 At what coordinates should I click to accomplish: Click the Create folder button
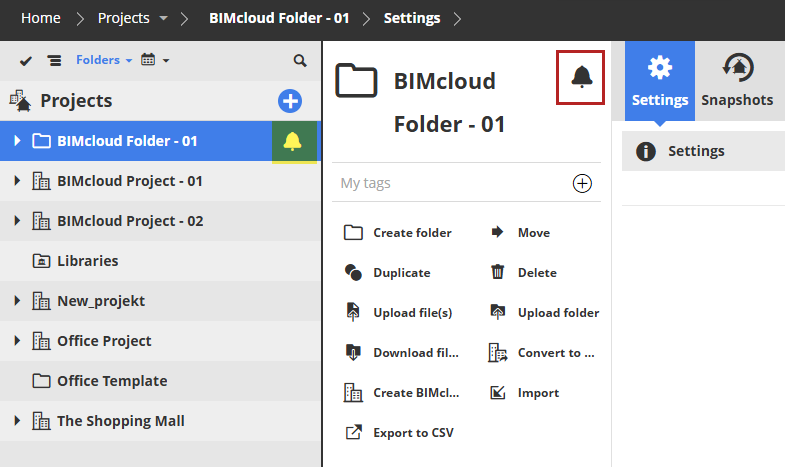[397, 233]
